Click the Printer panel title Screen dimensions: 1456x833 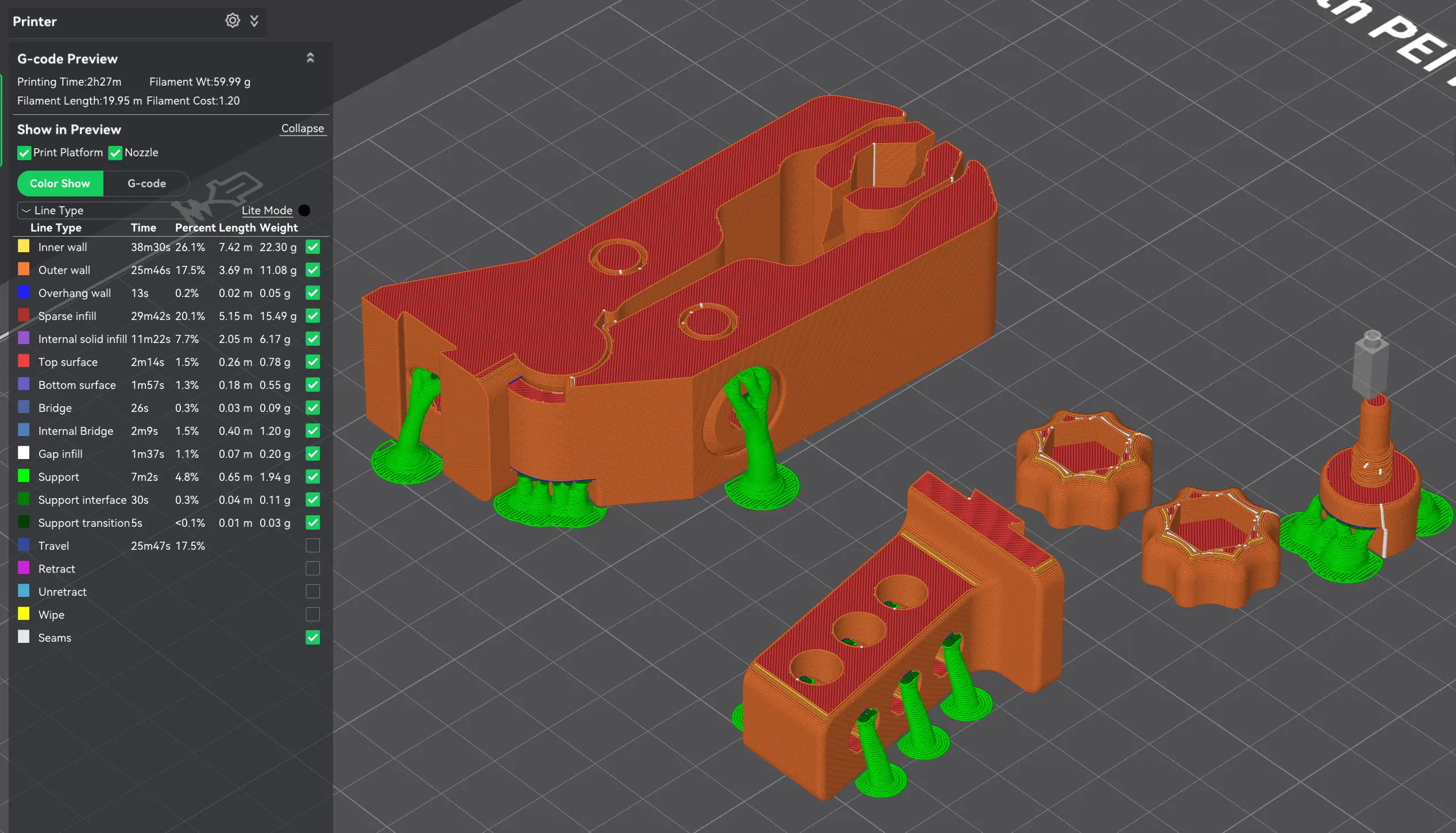coord(34,21)
